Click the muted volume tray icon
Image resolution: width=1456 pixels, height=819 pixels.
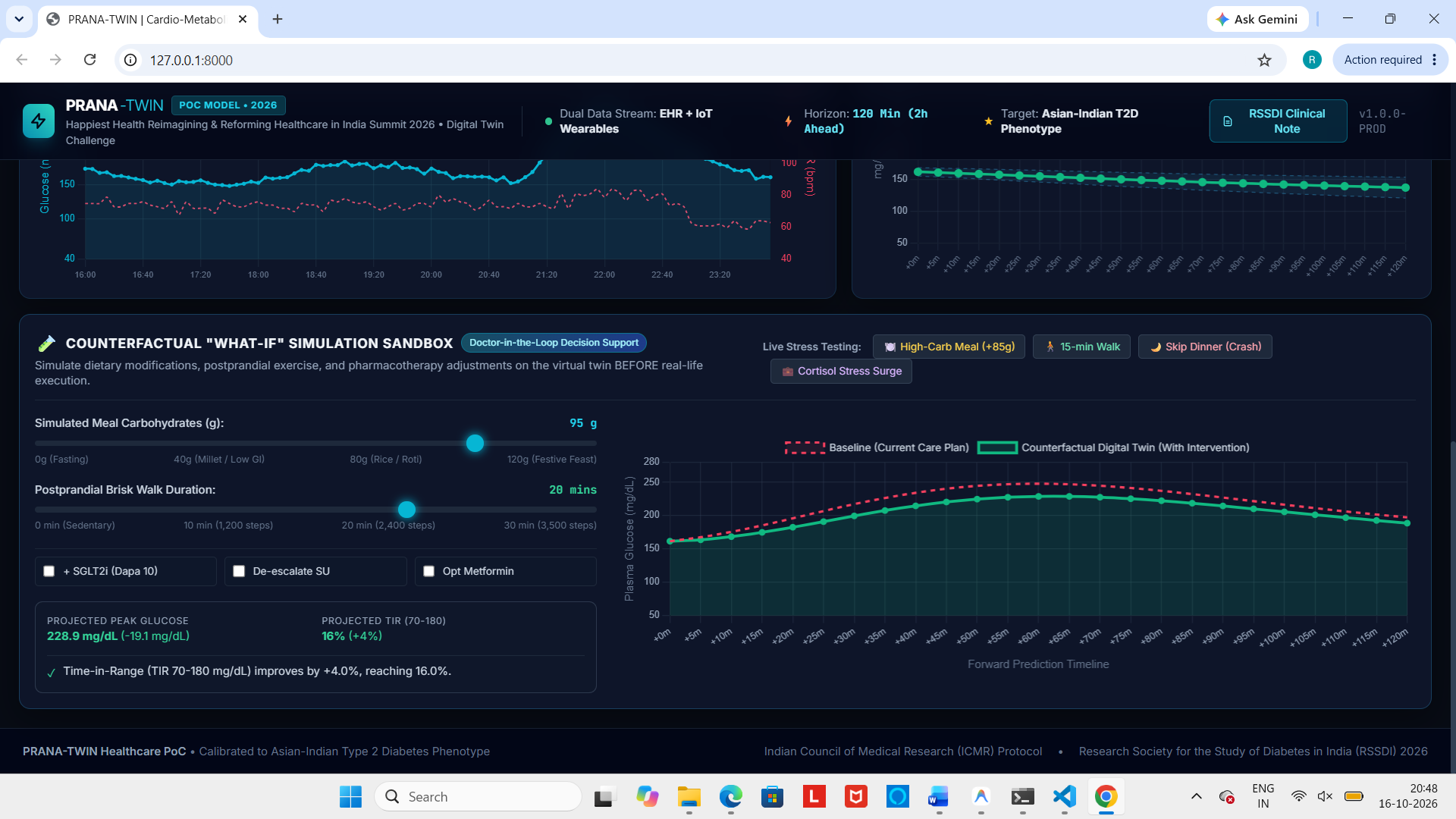pyautogui.click(x=1325, y=796)
